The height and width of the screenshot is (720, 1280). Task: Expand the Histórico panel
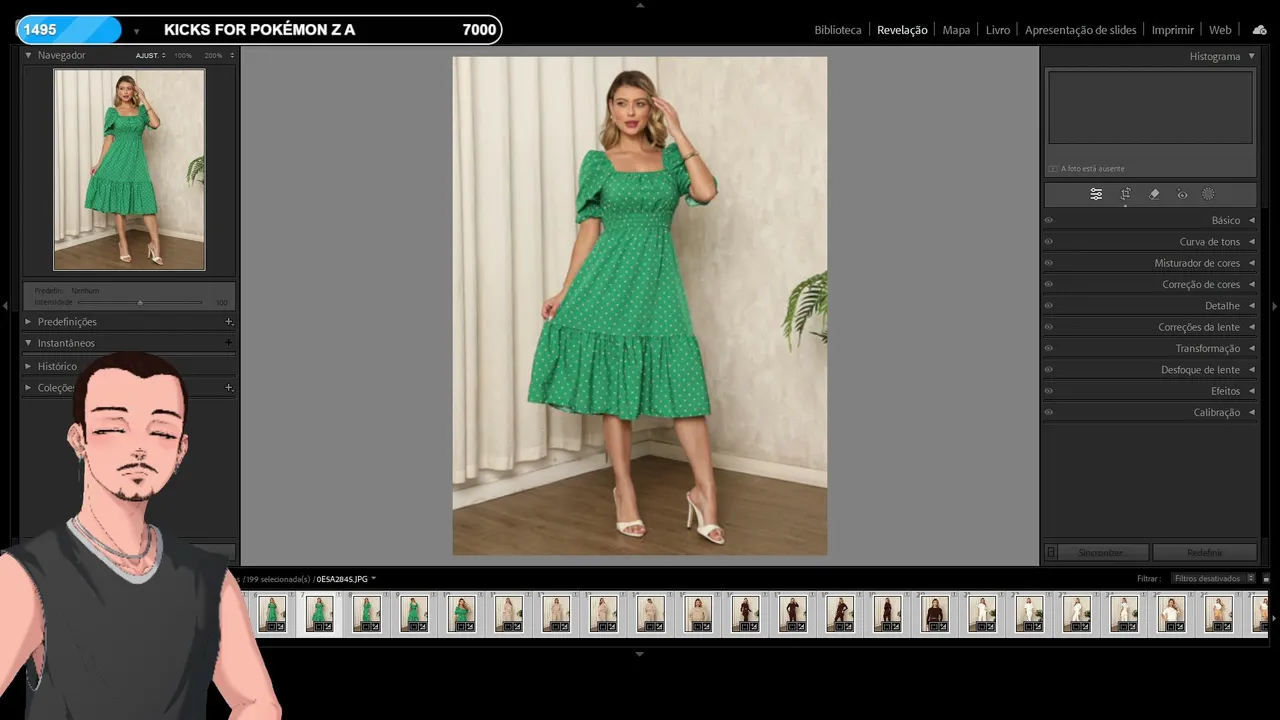pyautogui.click(x=28, y=366)
